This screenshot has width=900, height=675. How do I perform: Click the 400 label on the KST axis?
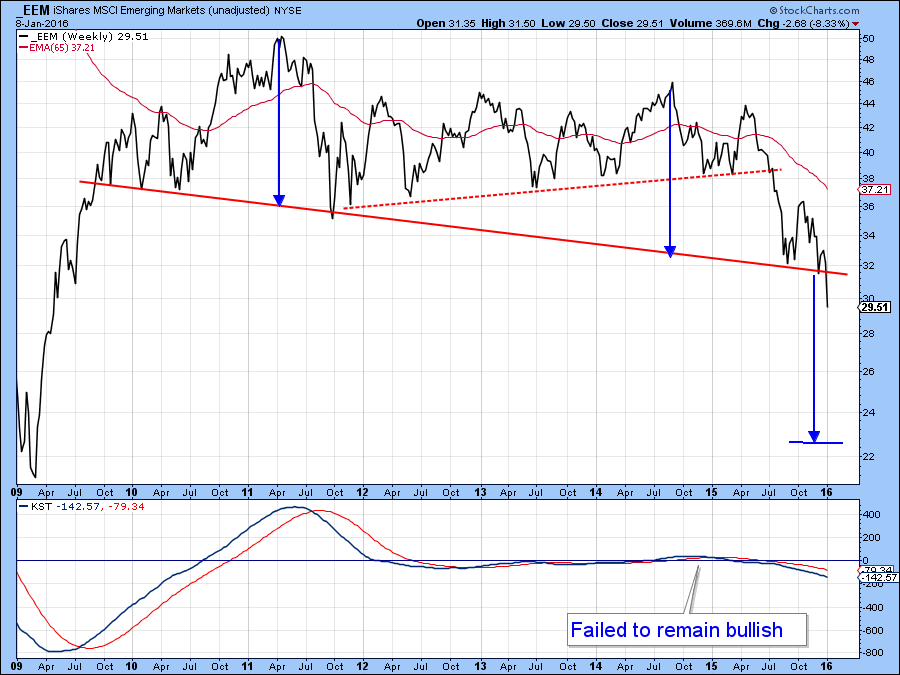(x=871, y=514)
